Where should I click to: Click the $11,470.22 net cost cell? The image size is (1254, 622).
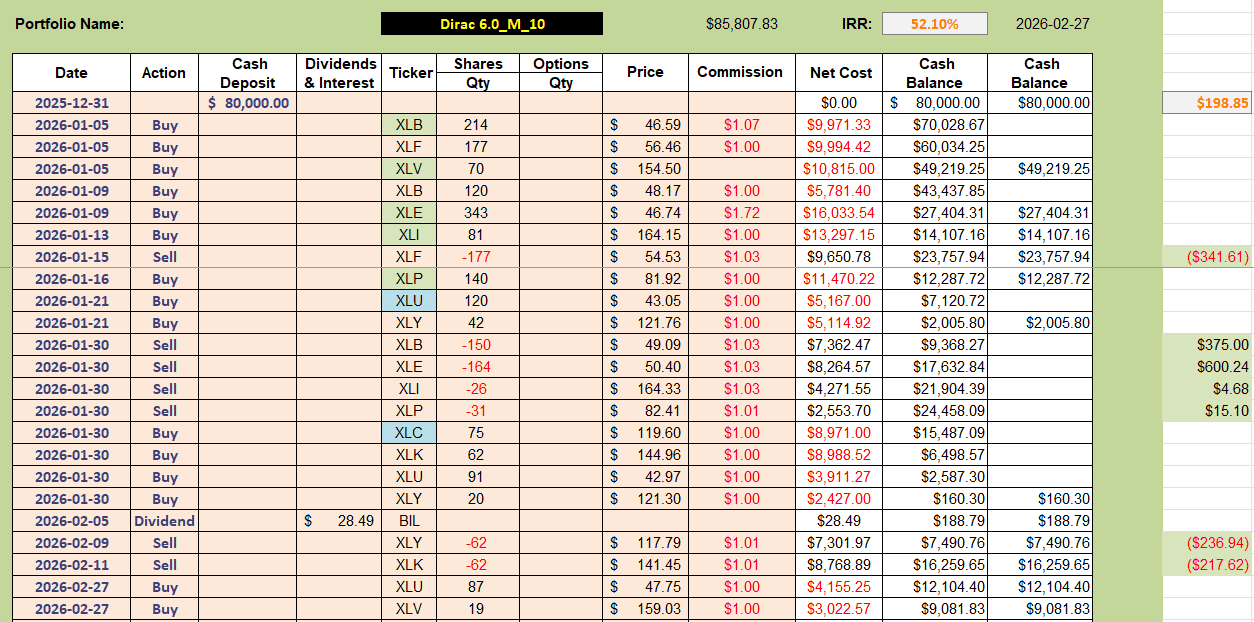point(841,279)
